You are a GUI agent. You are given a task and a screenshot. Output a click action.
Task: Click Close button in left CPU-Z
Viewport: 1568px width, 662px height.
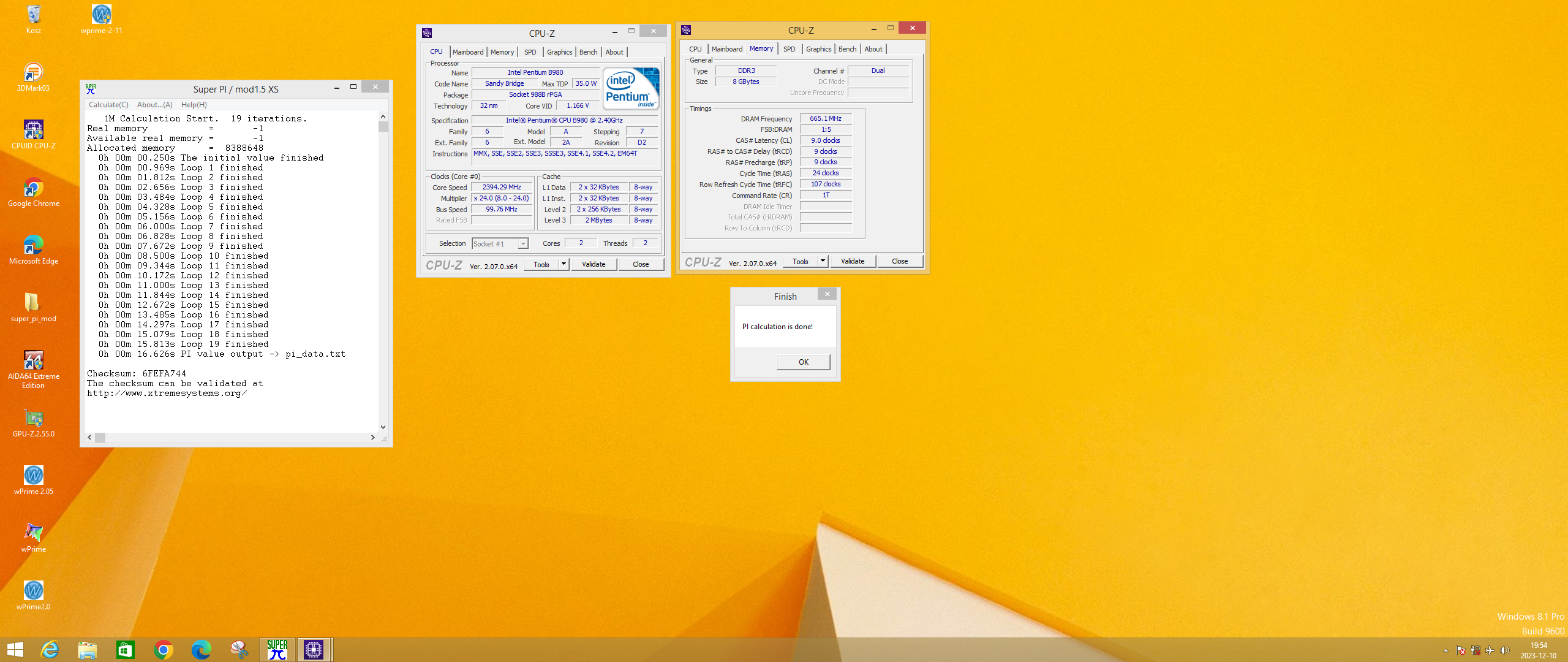coord(641,264)
